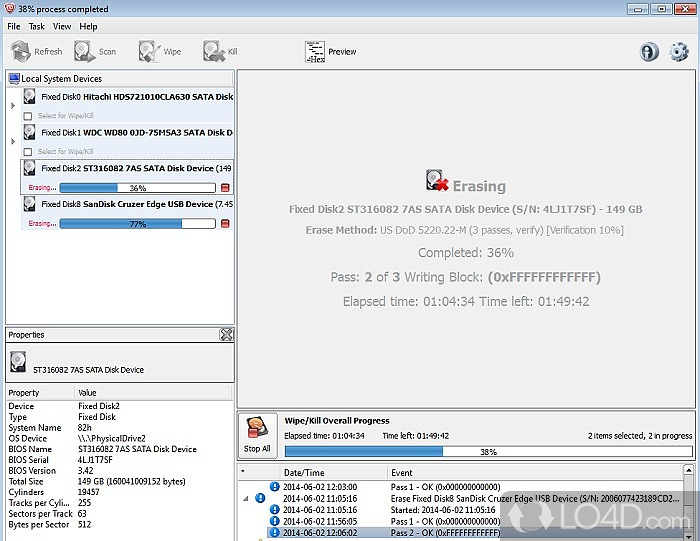
Task: Stop erasing Fixed Disk2 with red icon
Action: (x=225, y=188)
